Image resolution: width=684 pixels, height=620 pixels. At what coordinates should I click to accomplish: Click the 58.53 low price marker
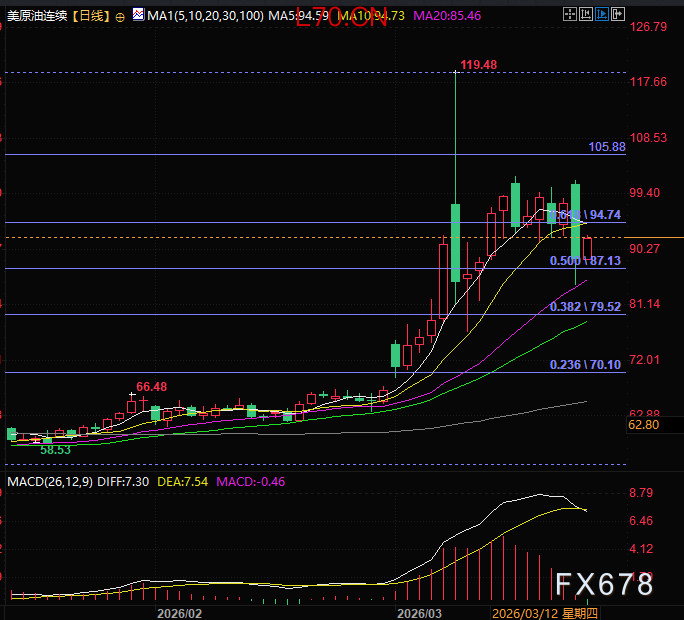point(55,451)
